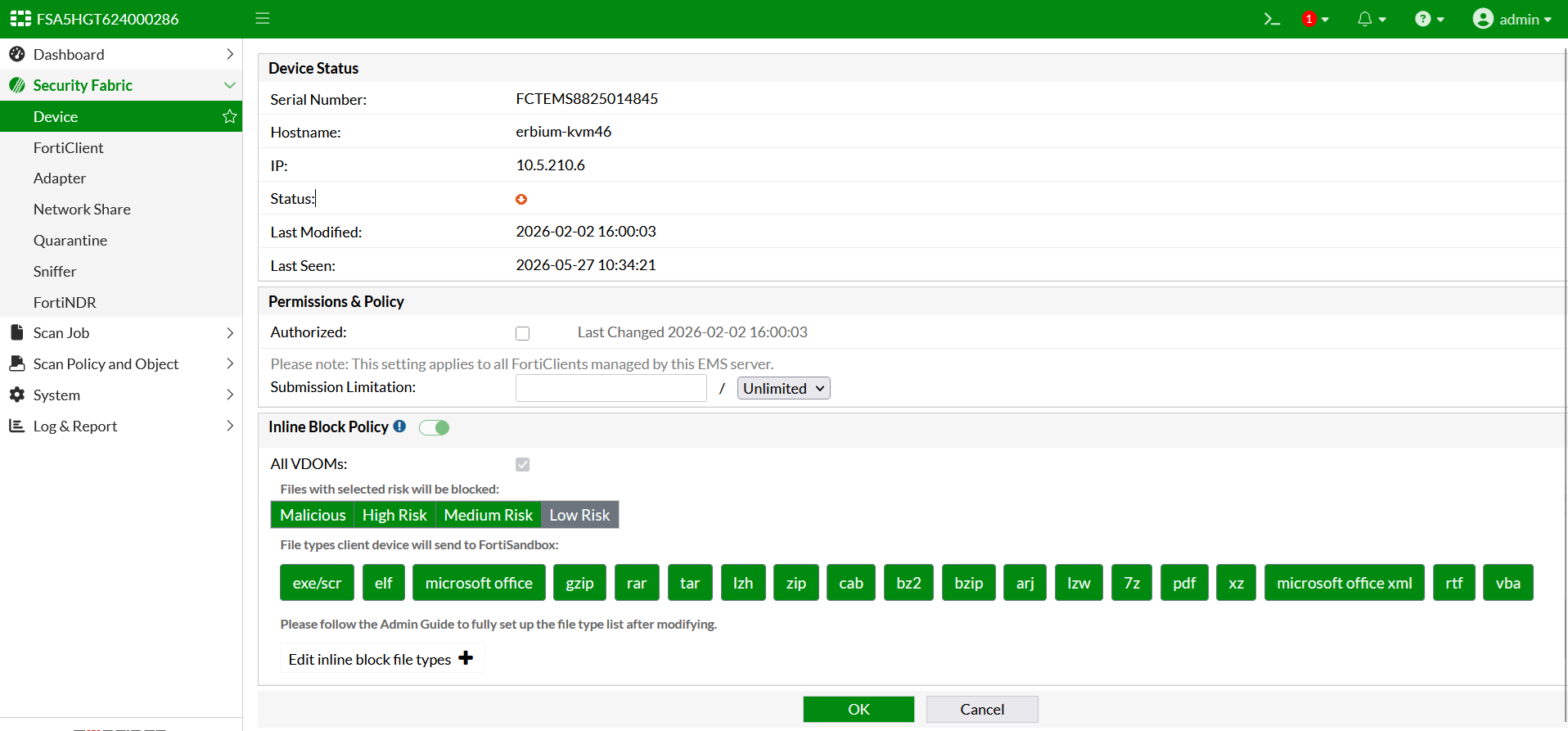Screen dimensions: 1568x731
Task: Open the CLI console icon
Action: pos(1271,19)
